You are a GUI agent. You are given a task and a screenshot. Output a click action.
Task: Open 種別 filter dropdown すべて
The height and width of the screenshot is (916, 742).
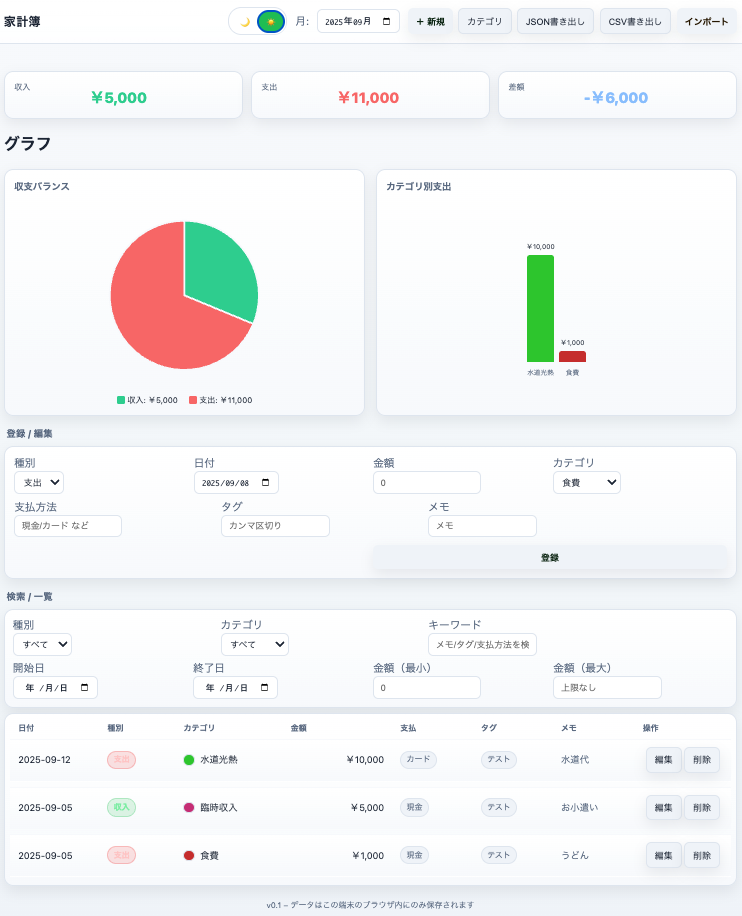pyautogui.click(x=43, y=644)
